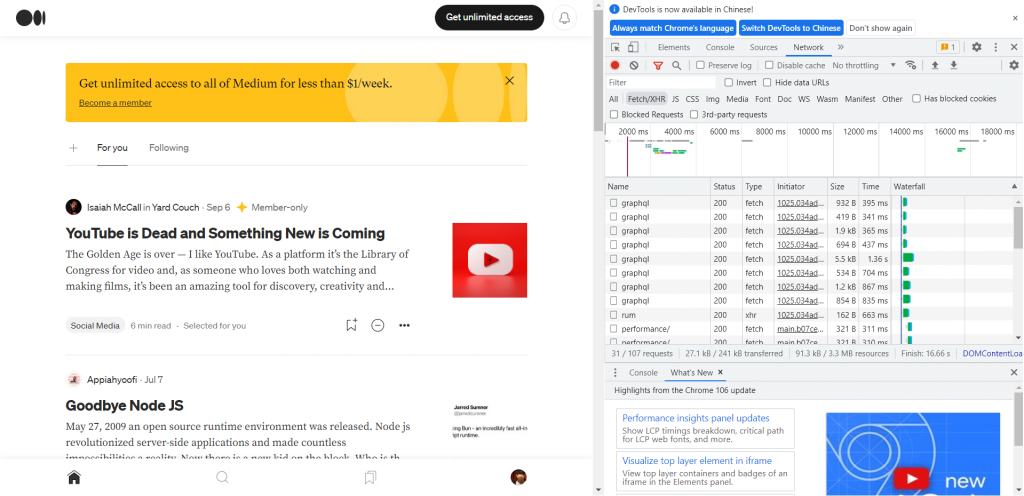This screenshot has height=496, width=1024.
Task: Select the For you feed tab
Action: pos(112,147)
